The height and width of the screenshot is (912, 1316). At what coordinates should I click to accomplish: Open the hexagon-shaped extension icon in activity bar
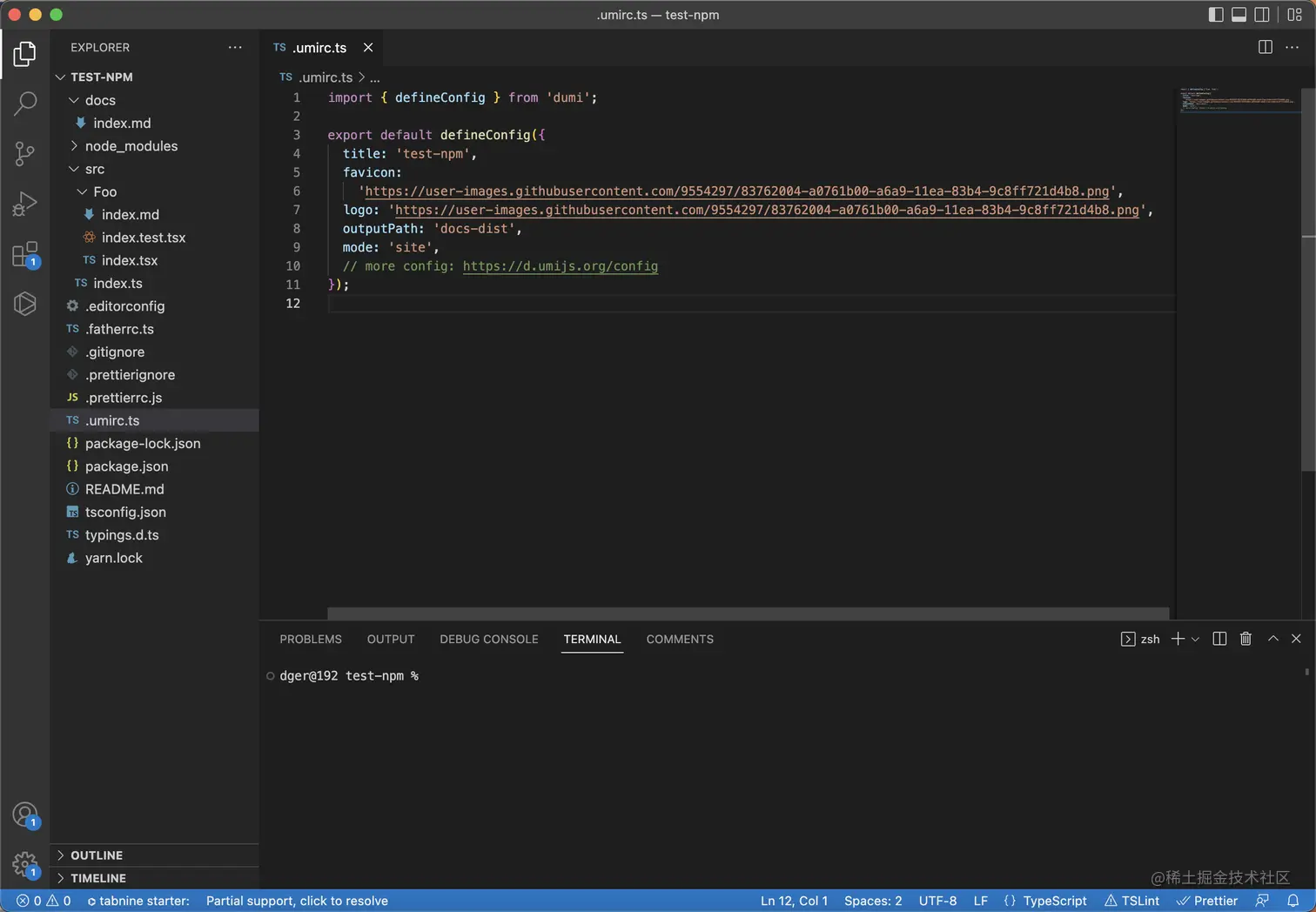pos(25,304)
